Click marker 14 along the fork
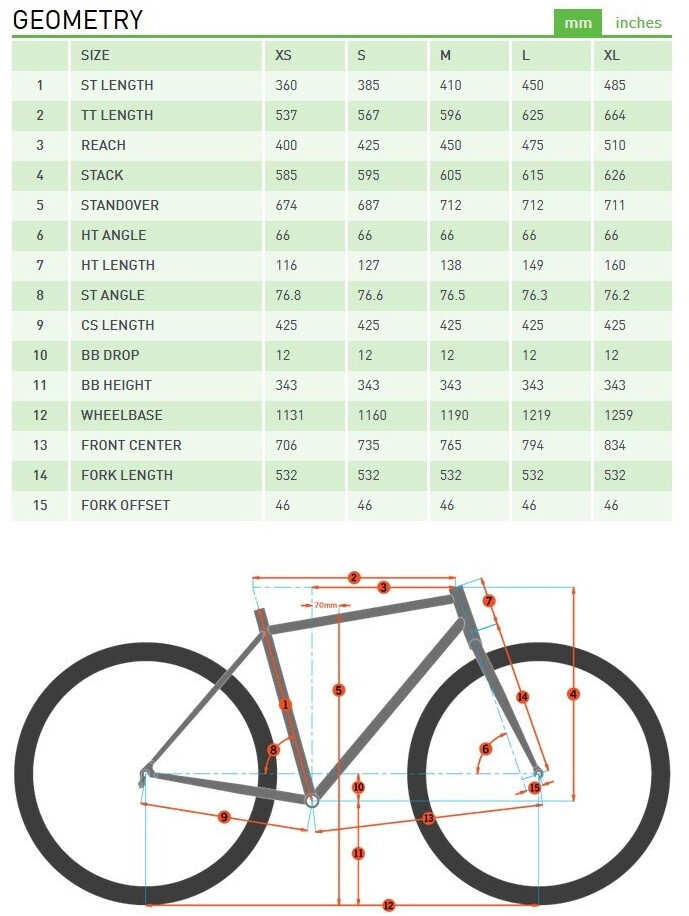The image size is (689, 916). point(522,697)
